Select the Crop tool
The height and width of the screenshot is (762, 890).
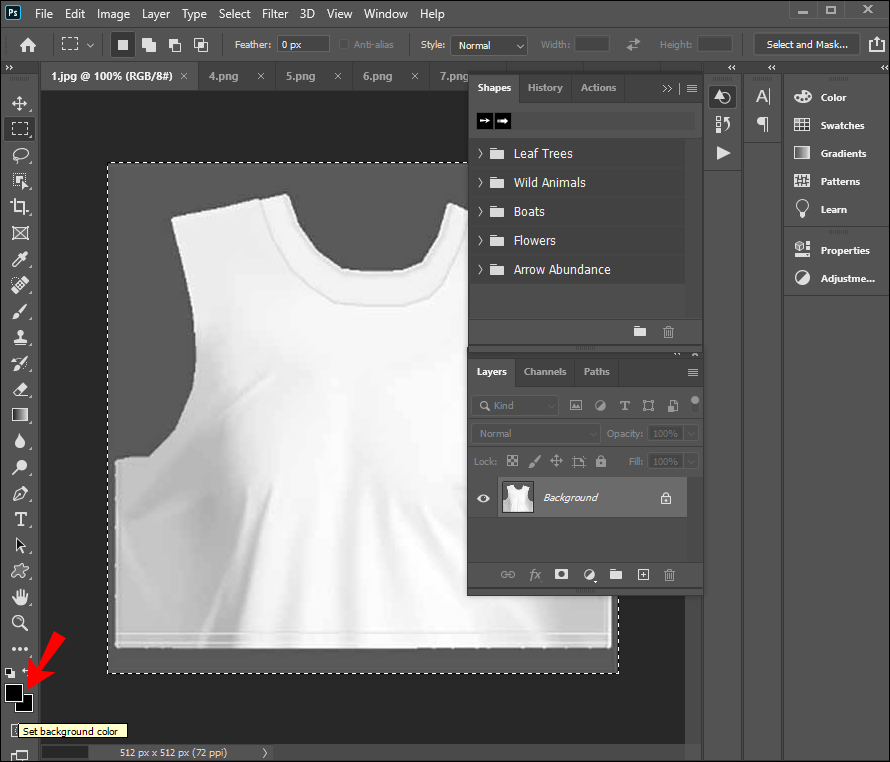tap(19, 207)
